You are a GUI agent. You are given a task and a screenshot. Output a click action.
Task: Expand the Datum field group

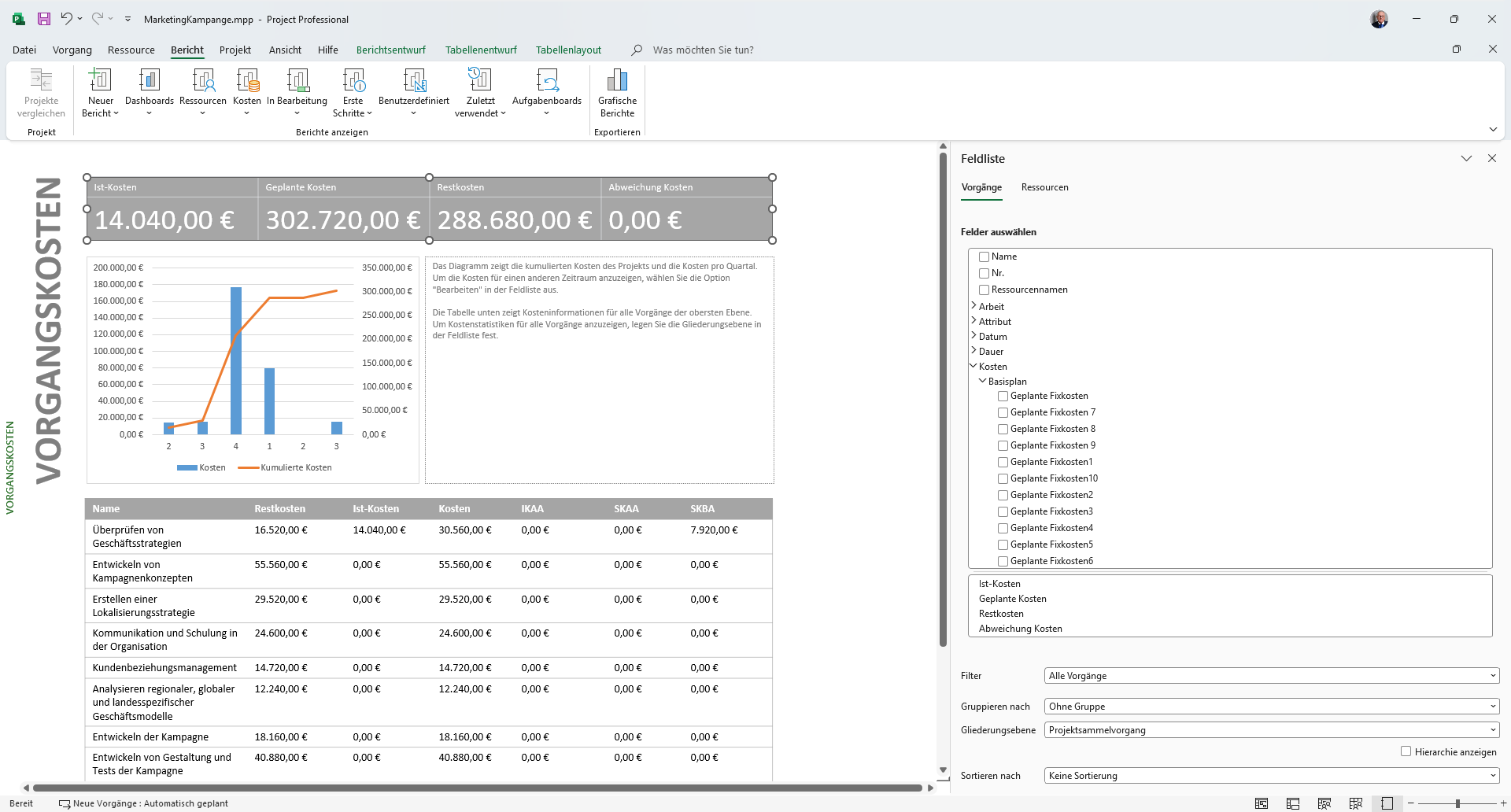coord(973,336)
